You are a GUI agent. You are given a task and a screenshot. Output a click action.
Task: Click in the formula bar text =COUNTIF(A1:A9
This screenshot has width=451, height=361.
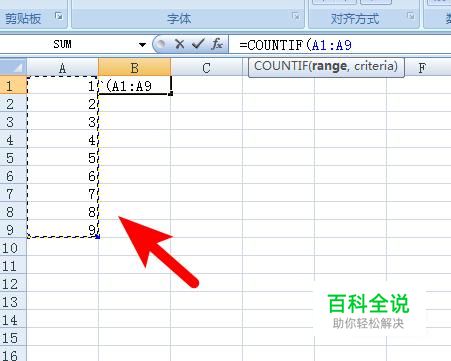tap(295, 45)
